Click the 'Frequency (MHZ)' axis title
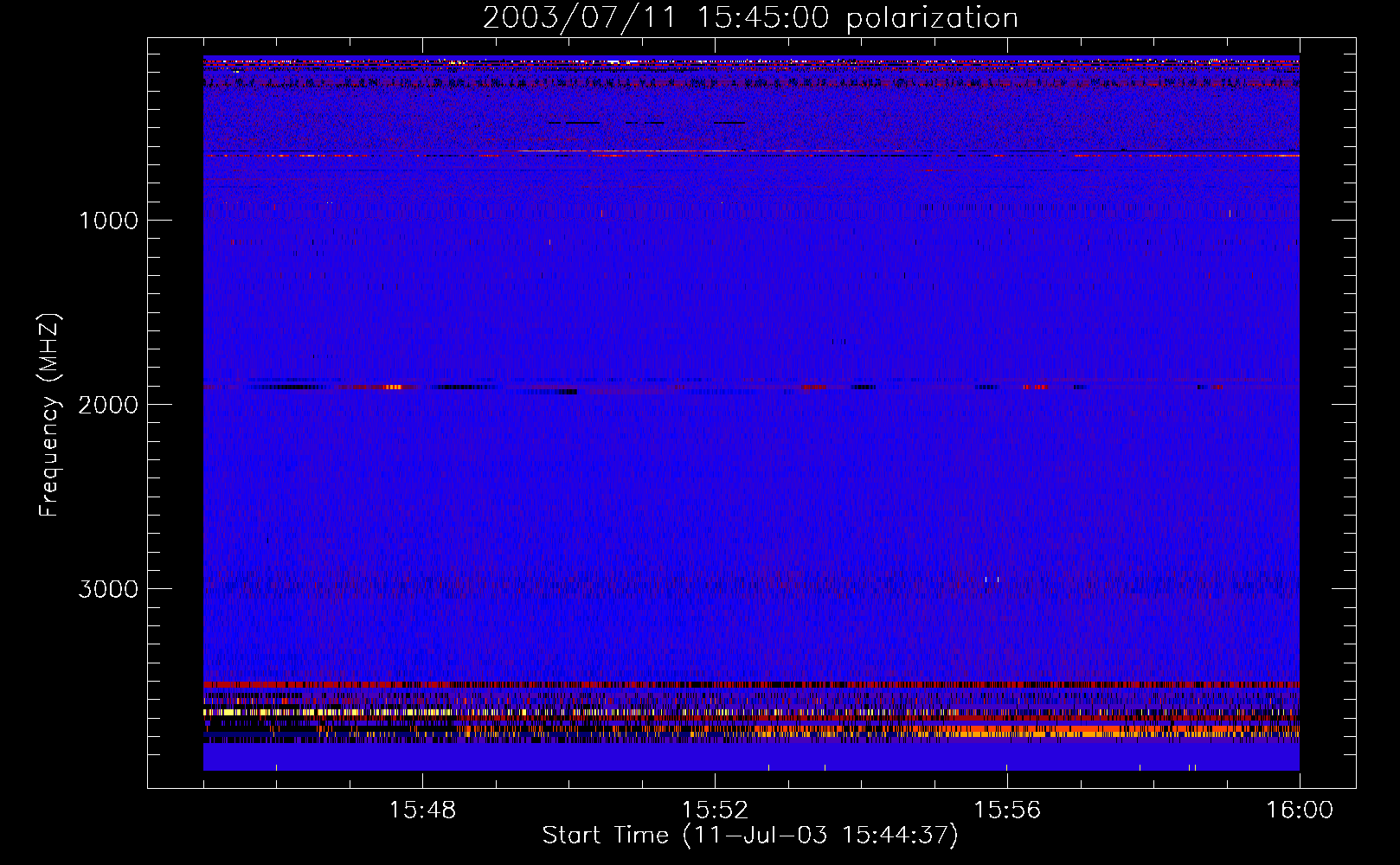 click(49, 415)
